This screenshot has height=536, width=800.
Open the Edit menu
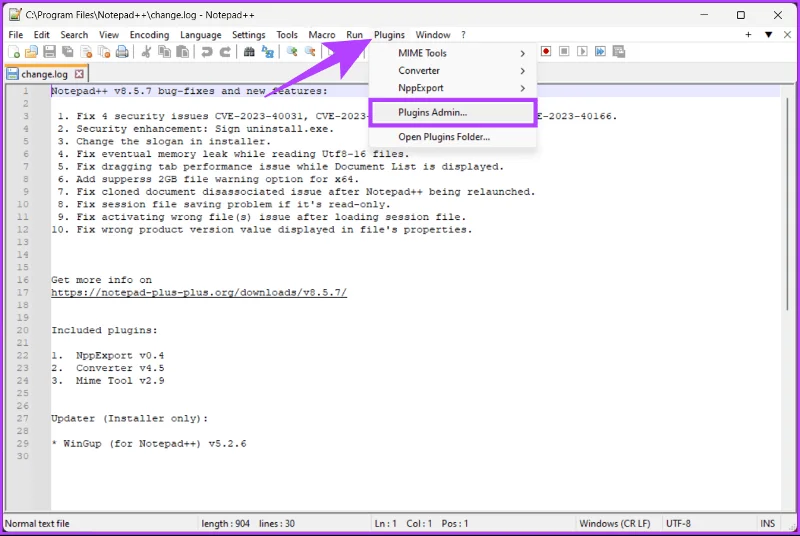pos(42,35)
